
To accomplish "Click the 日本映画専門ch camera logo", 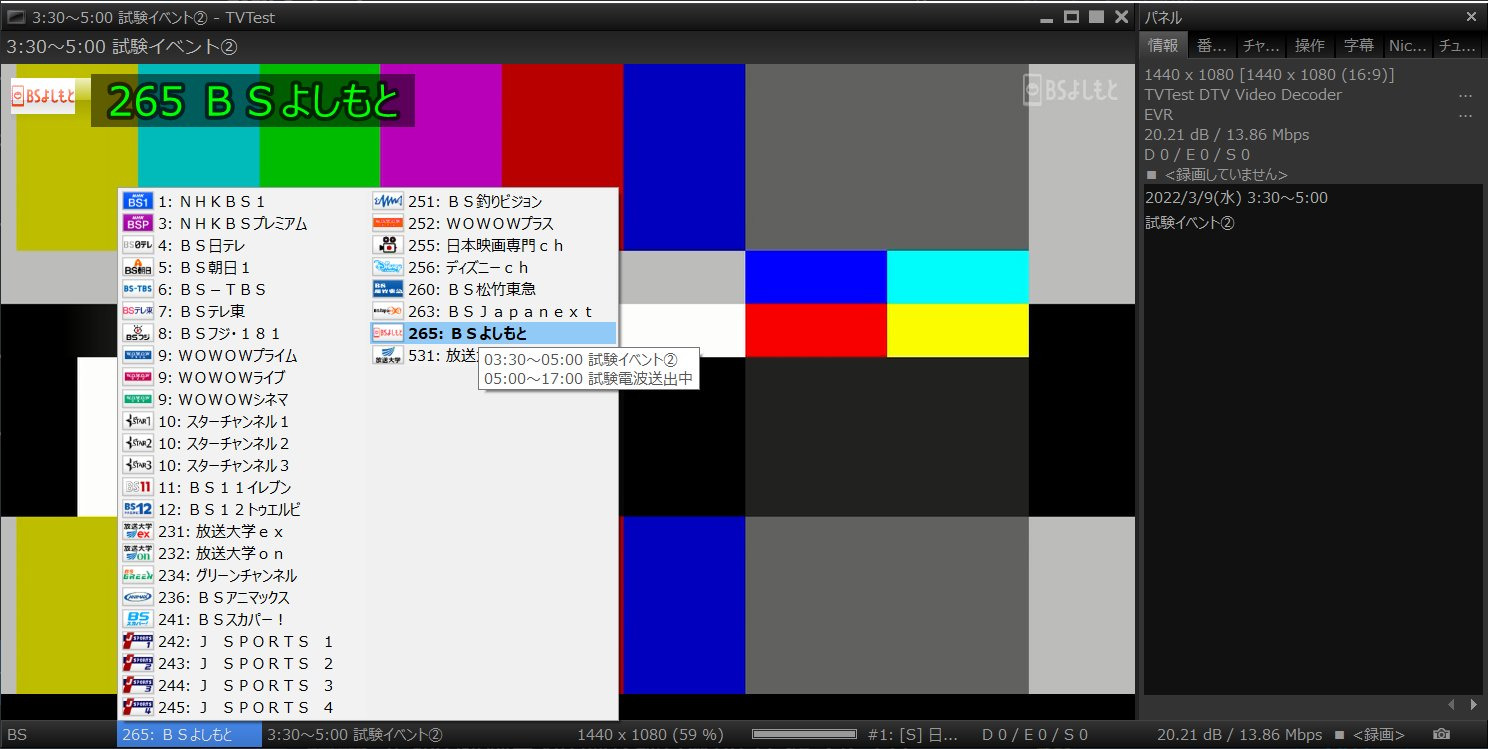I will click(387, 246).
